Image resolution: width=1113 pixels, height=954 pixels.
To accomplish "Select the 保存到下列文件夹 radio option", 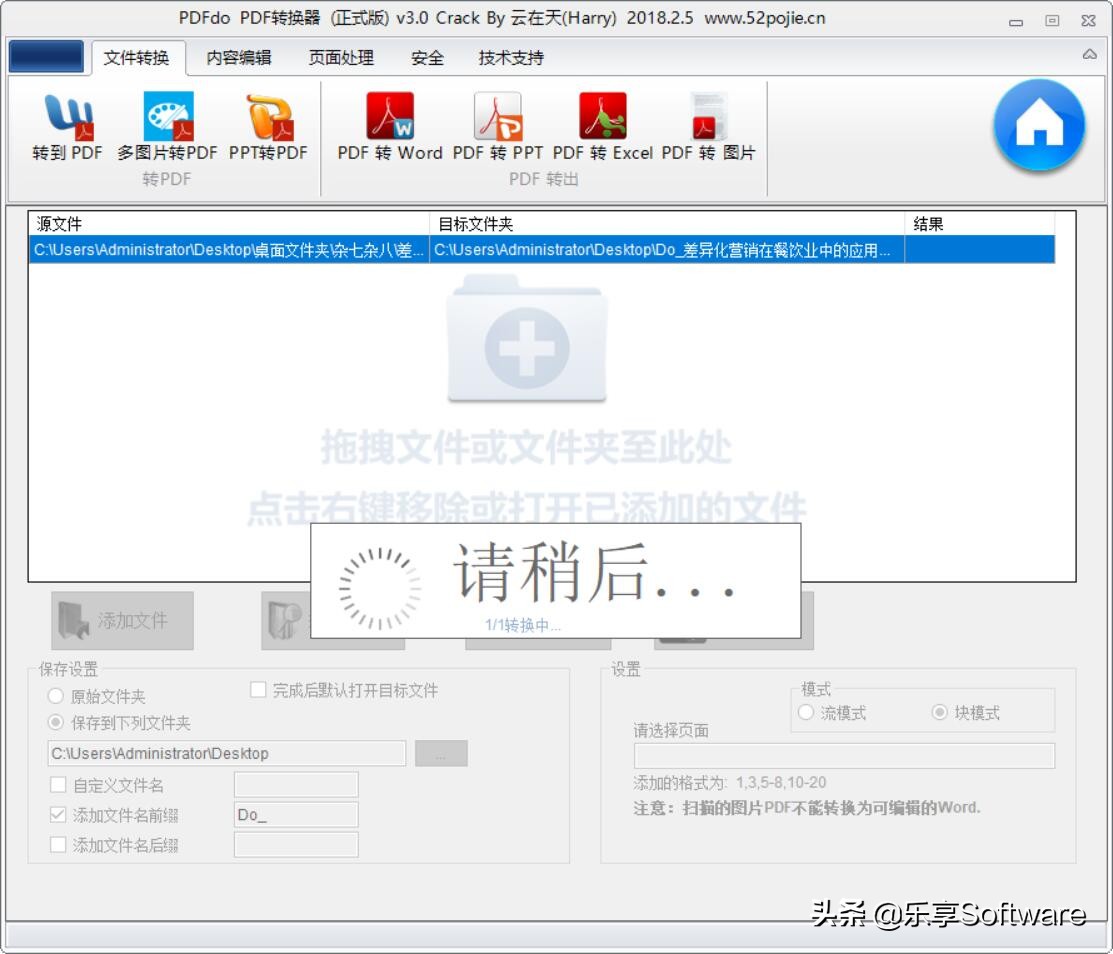I will 55,723.
